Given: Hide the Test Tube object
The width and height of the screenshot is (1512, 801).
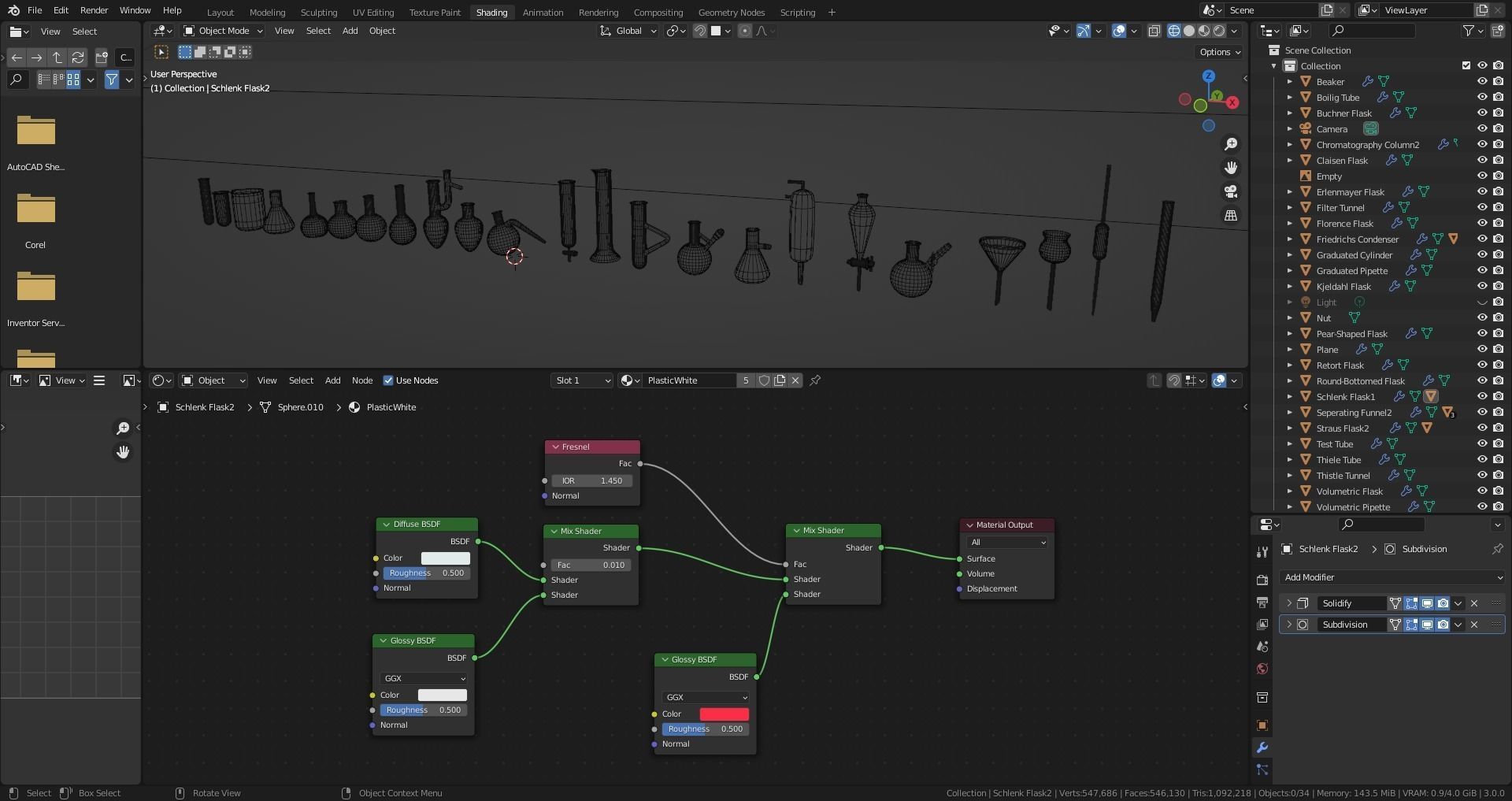Looking at the screenshot, I should click(x=1482, y=443).
